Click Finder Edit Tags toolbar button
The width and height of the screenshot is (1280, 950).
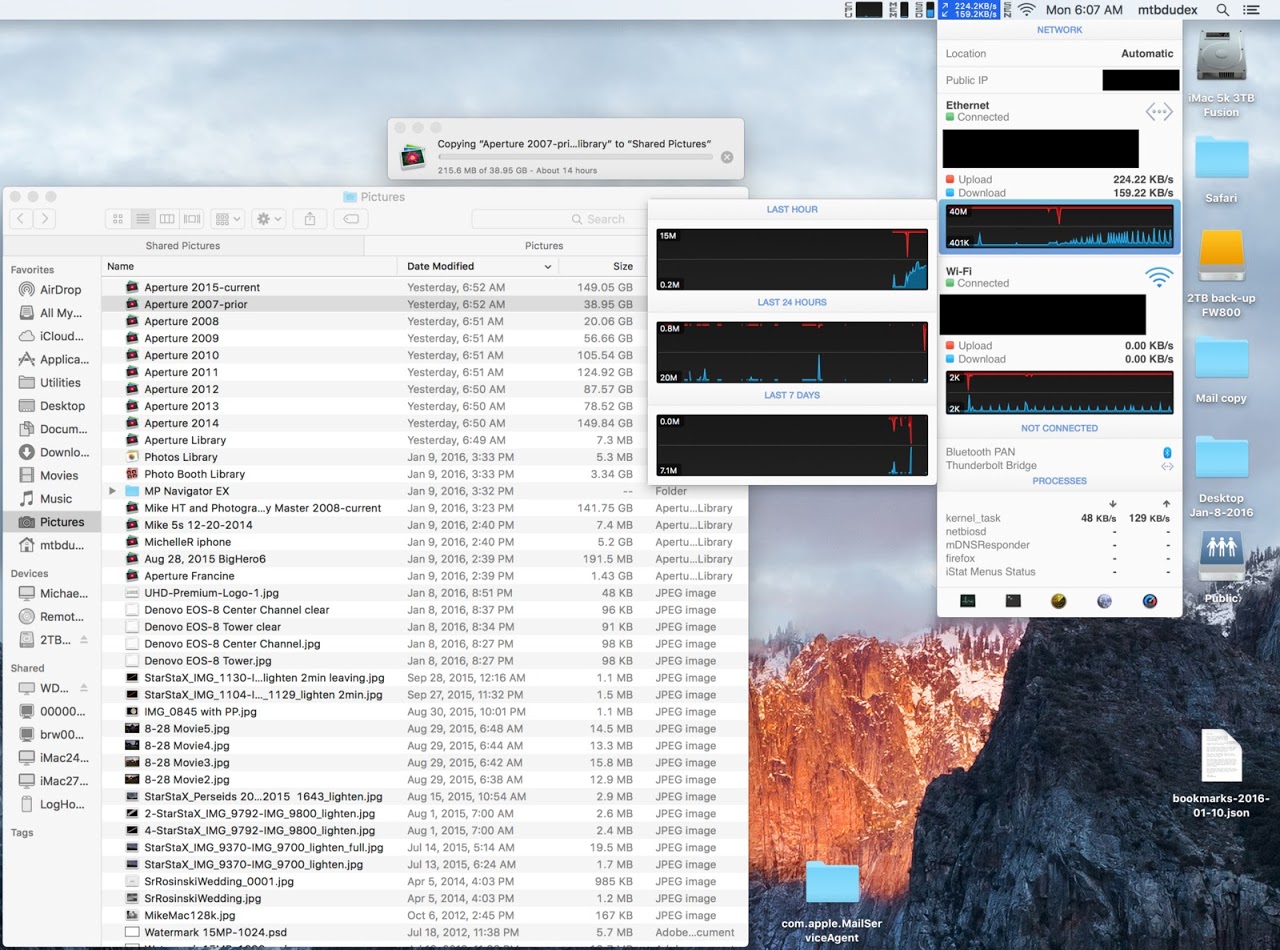click(351, 219)
